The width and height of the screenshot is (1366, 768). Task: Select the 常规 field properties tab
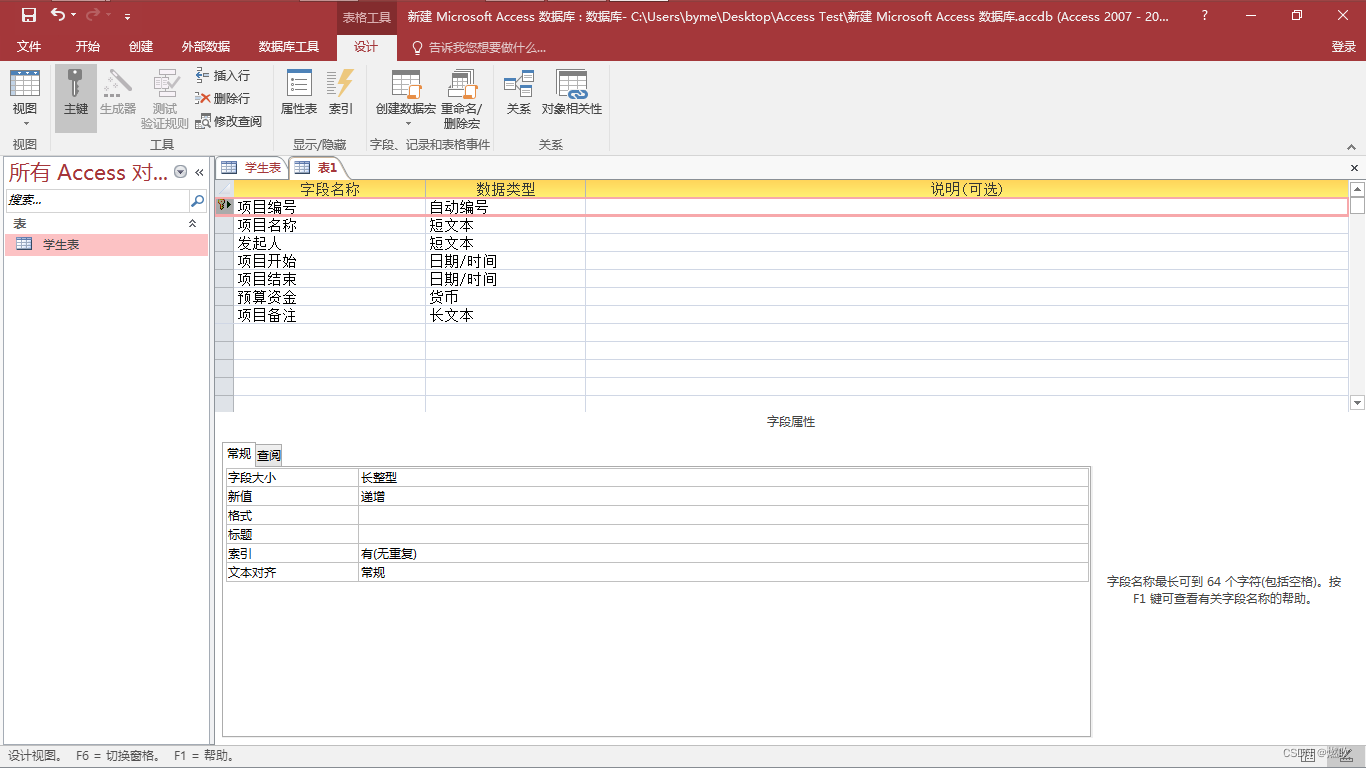[238, 454]
